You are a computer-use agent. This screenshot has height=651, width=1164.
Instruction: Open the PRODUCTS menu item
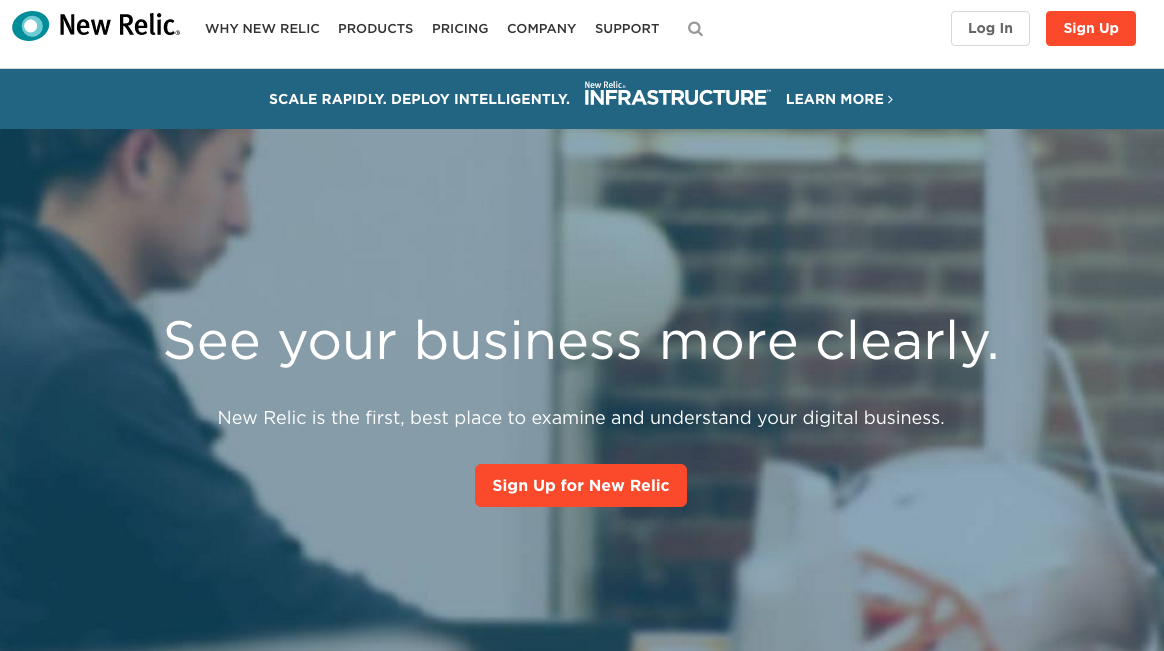coord(375,29)
